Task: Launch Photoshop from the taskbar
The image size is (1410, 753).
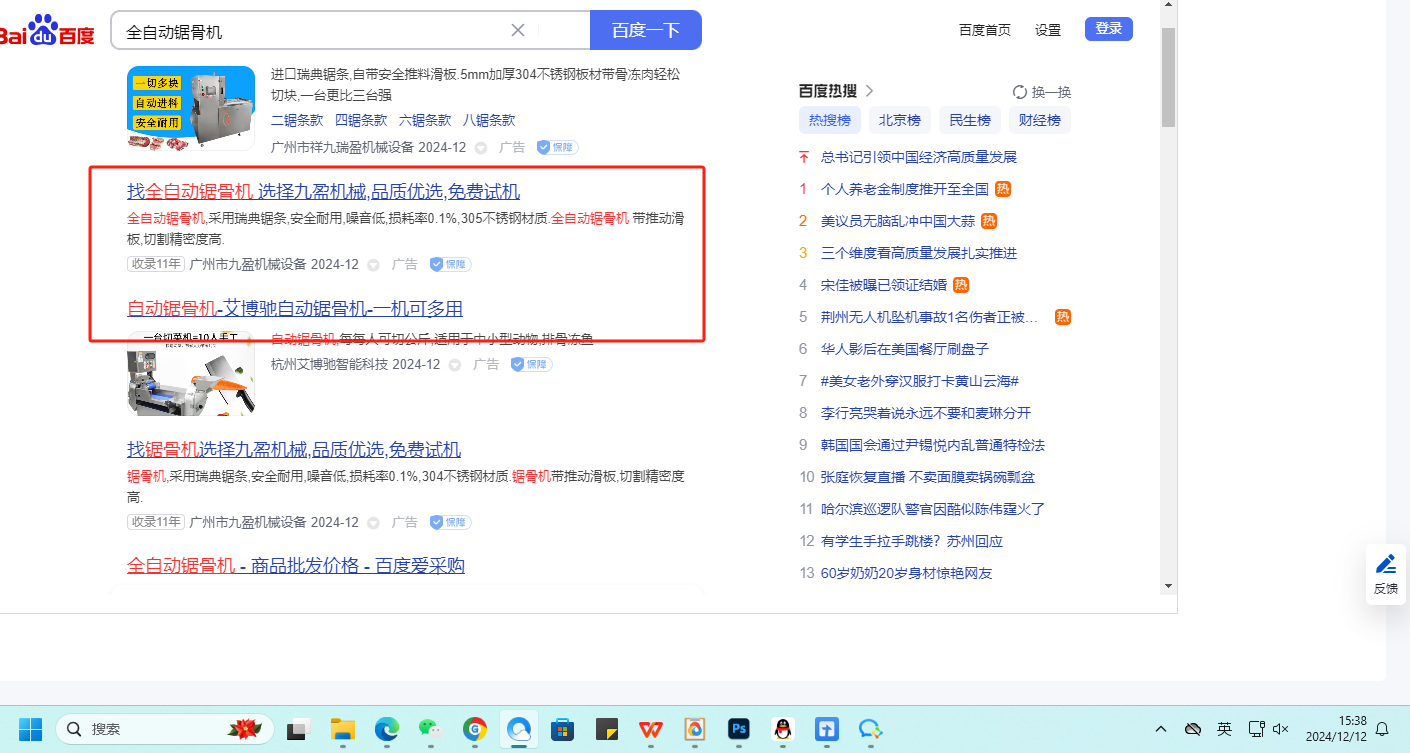Action: (739, 729)
